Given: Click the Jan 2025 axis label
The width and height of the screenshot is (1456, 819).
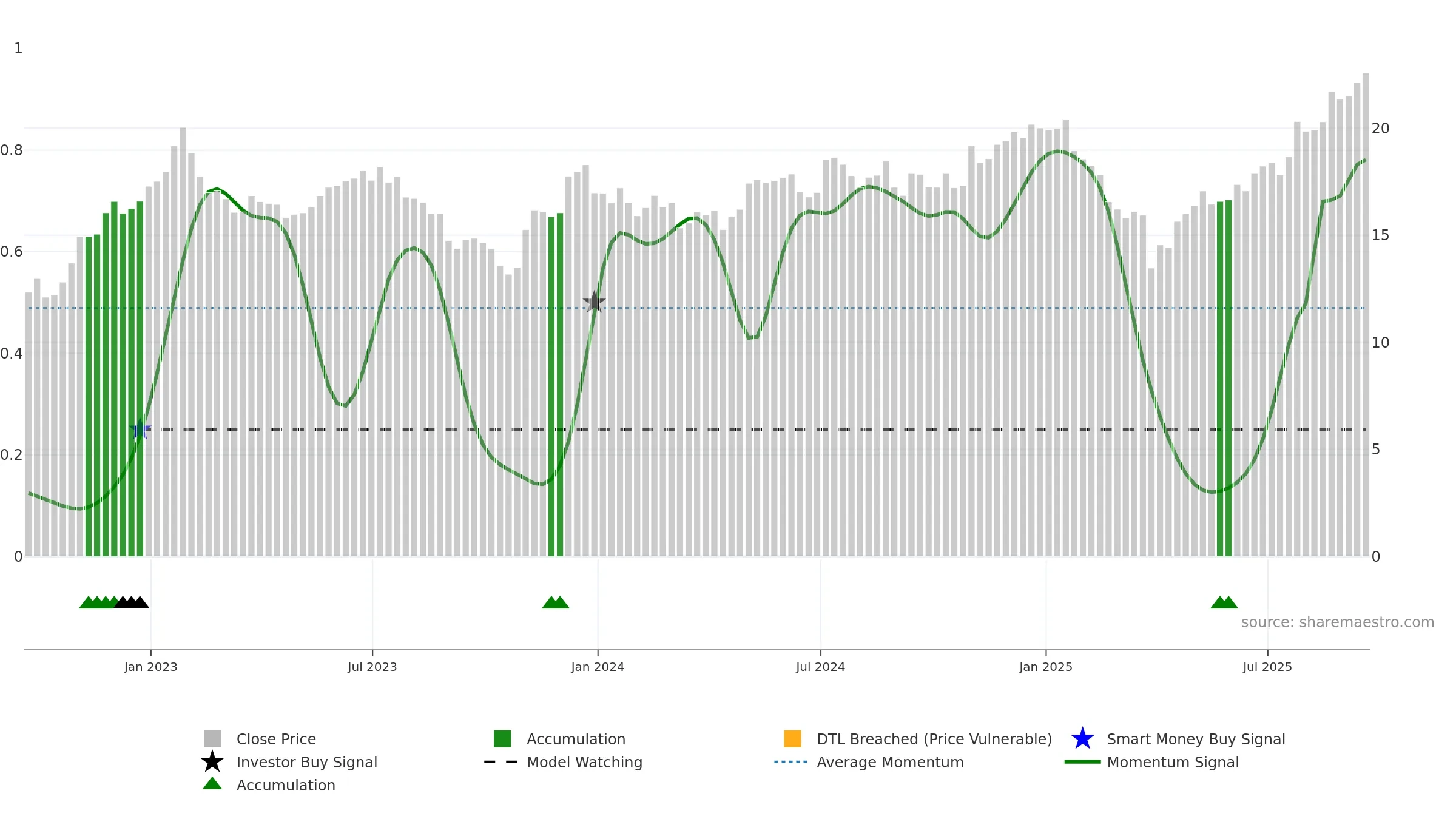Looking at the screenshot, I should 1046,667.
